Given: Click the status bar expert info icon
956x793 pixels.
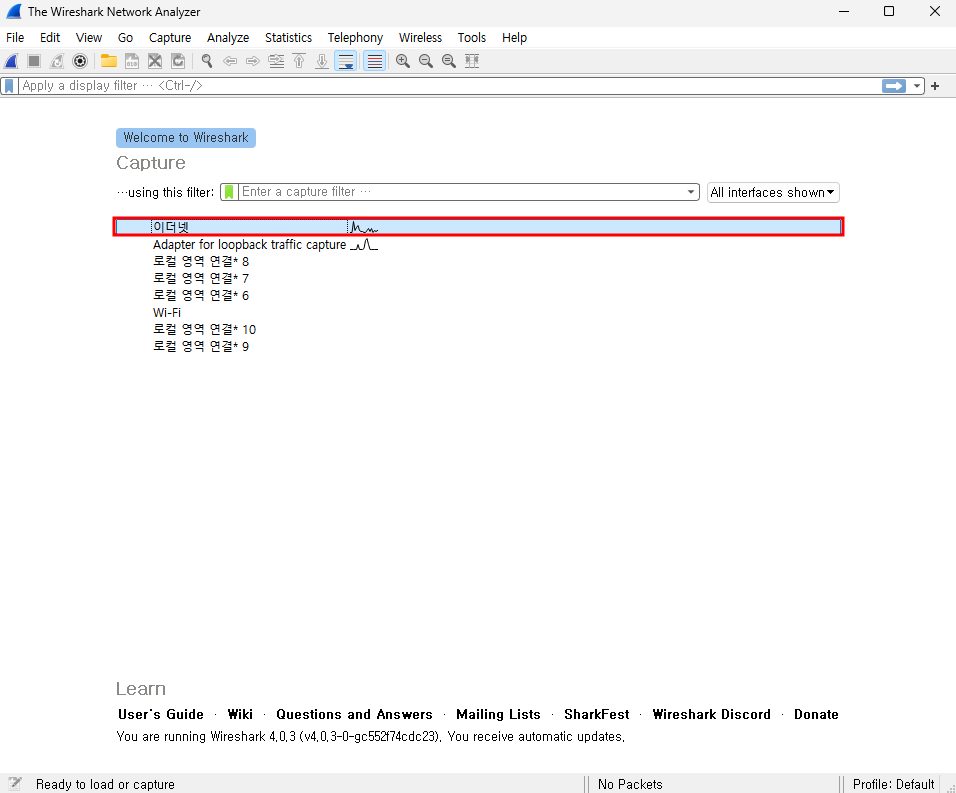Looking at the screenshot, I should pos(15,784).
